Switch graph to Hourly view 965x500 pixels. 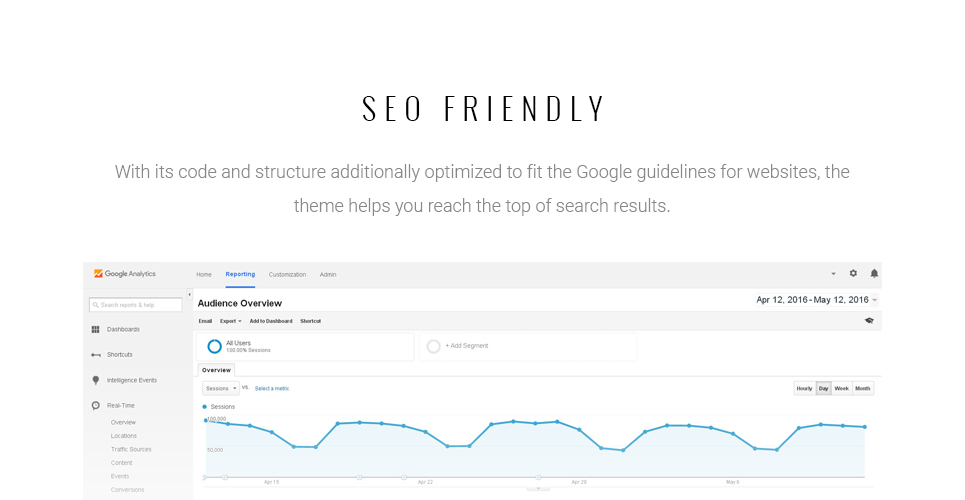pyautogui.click(x=804, y=389)
